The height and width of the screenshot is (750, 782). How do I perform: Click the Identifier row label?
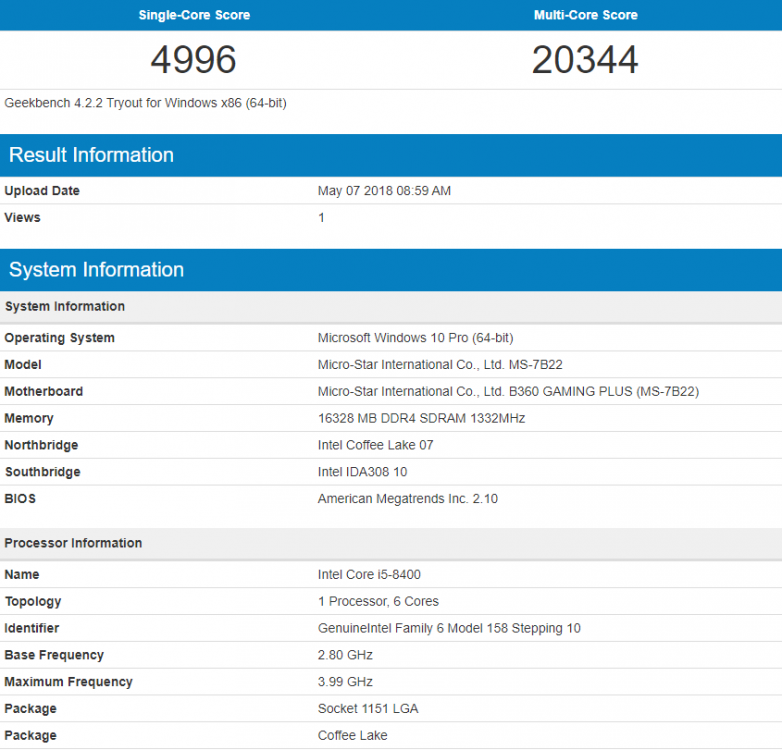(x=32, y=628)
